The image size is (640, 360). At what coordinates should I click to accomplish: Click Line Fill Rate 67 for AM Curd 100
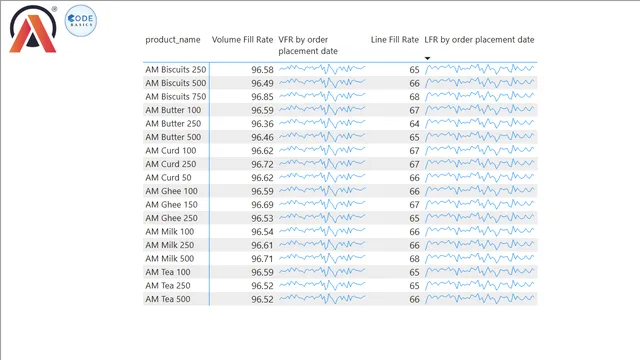point(414,151)
